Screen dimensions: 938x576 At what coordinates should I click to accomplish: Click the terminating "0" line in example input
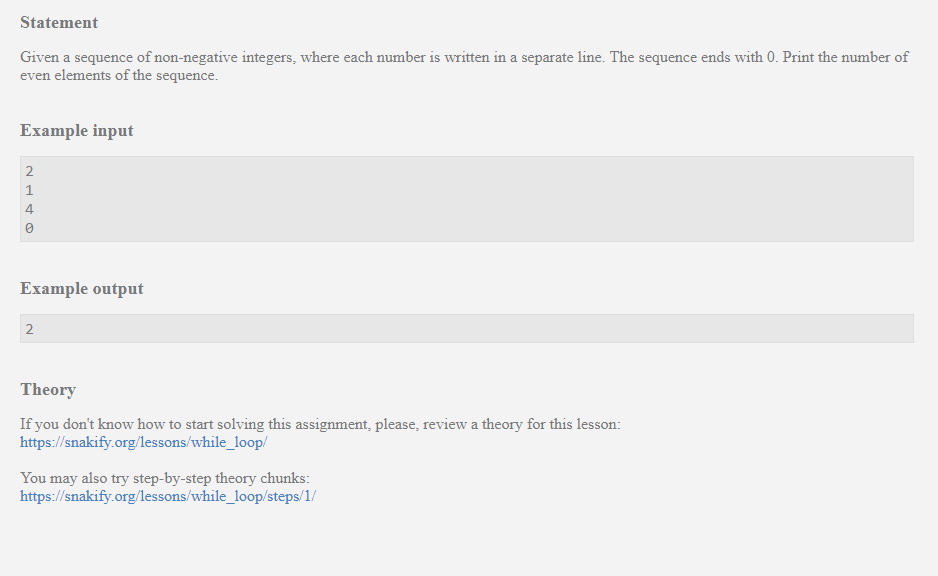(x=30, y=228)
